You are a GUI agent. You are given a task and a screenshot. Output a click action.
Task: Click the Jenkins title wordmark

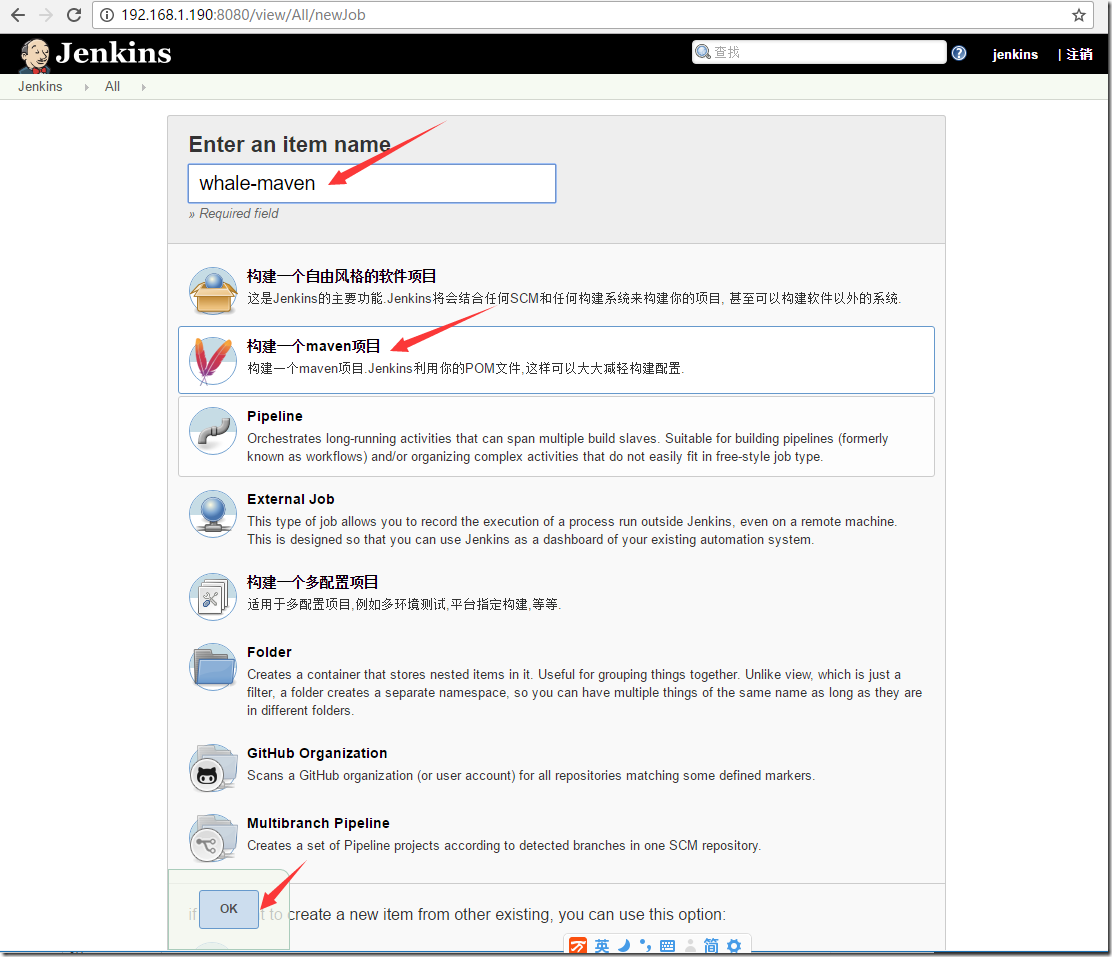(113, 53)
